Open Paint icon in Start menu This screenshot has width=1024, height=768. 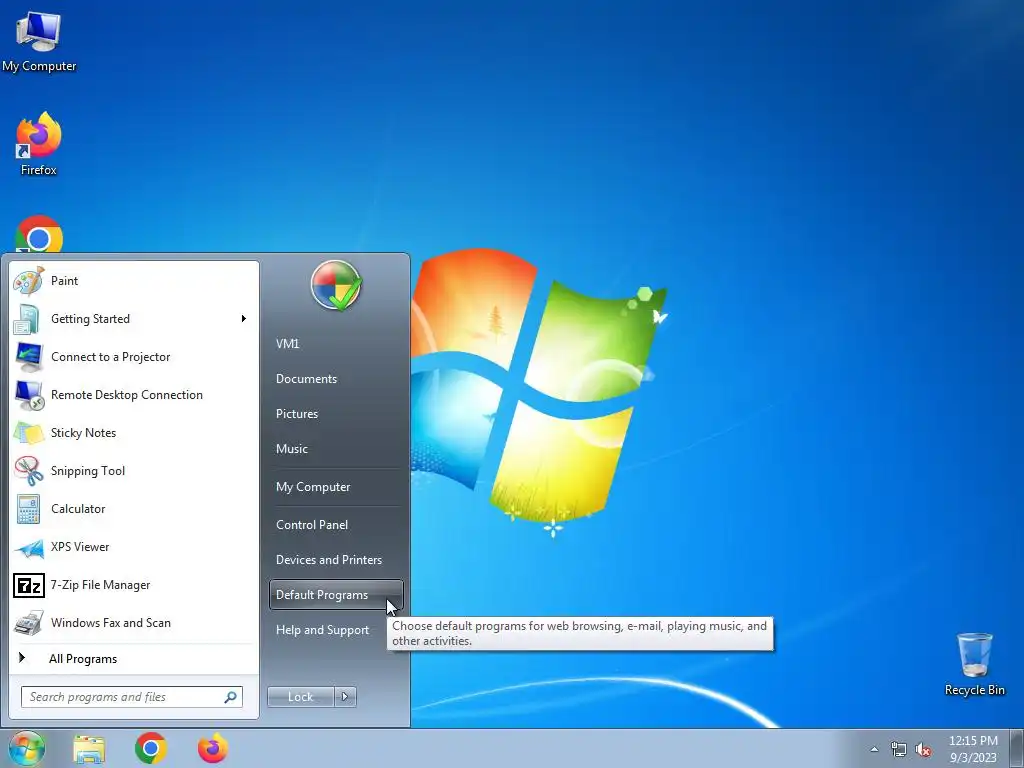[x=29, y=281]
